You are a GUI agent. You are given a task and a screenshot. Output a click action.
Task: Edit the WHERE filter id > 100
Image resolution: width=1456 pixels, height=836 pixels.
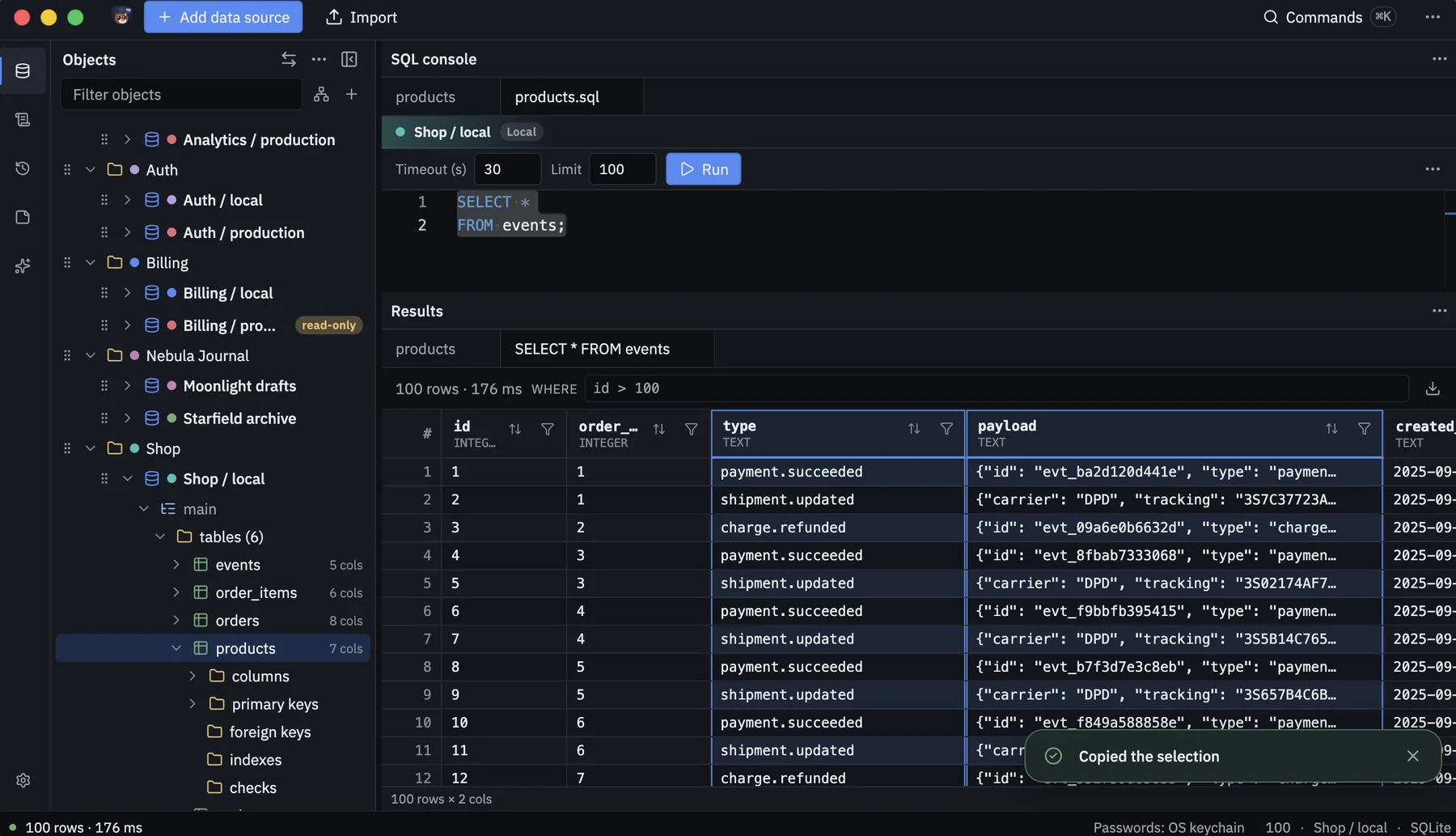(x=997, y=388)
